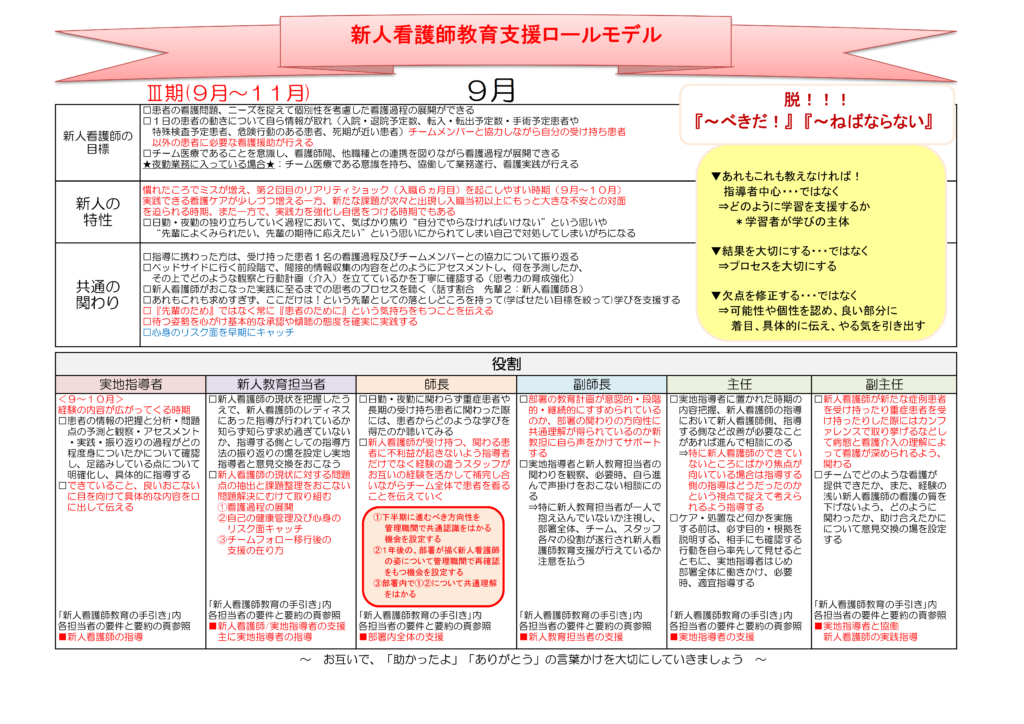Check box beside 'ベッドサイドに行く前段階で'
Viewport: 1024px width, 724px height.
[147, 267]
